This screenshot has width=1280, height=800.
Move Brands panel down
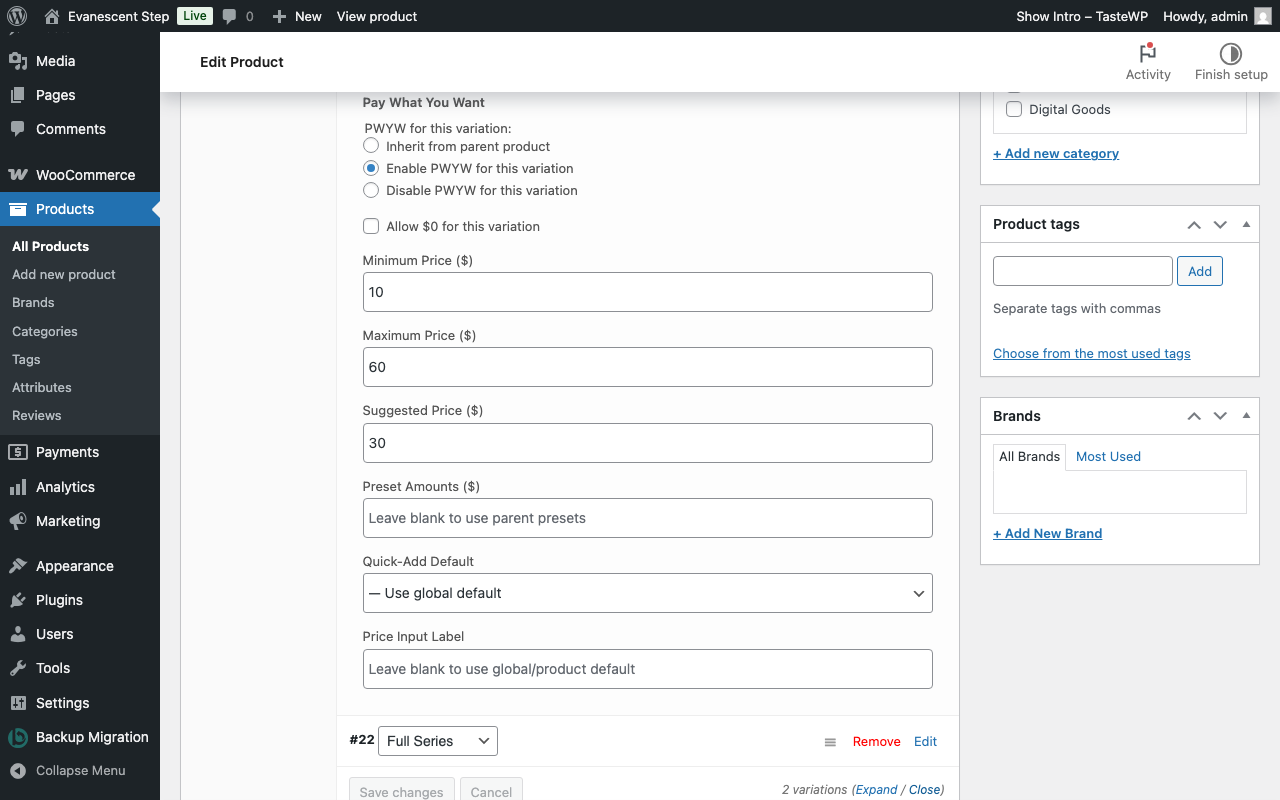click(1220, 416)
